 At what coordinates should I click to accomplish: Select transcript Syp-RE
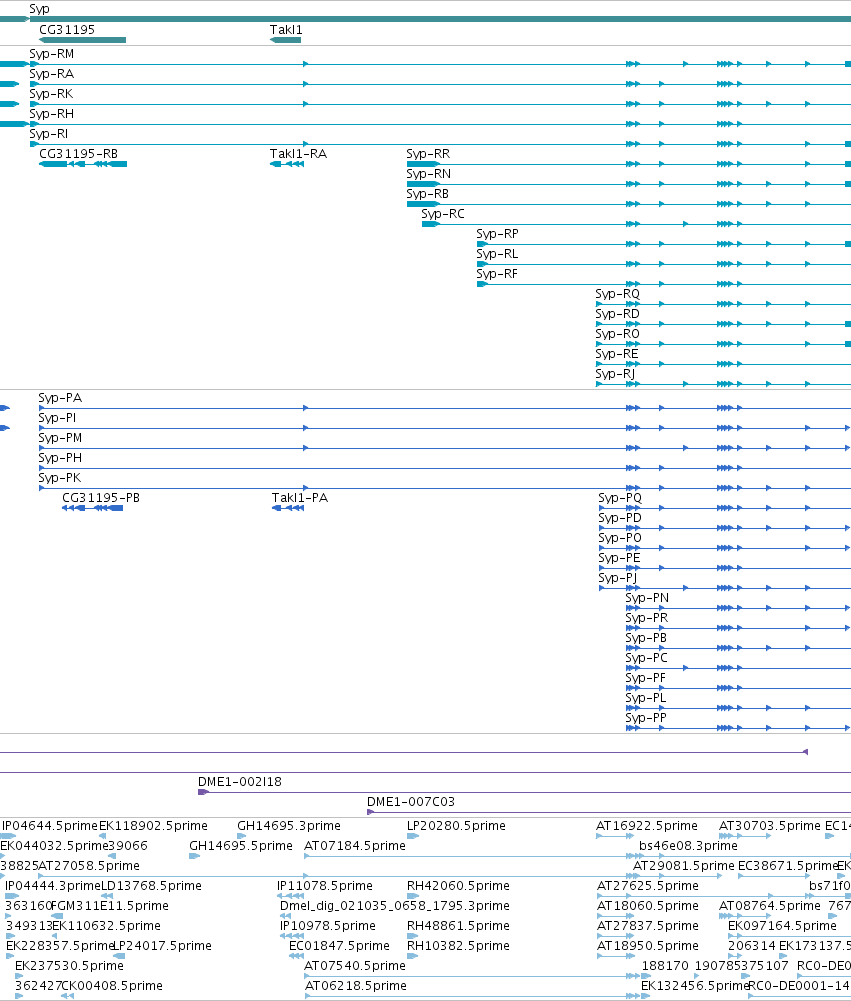point(617,354)
